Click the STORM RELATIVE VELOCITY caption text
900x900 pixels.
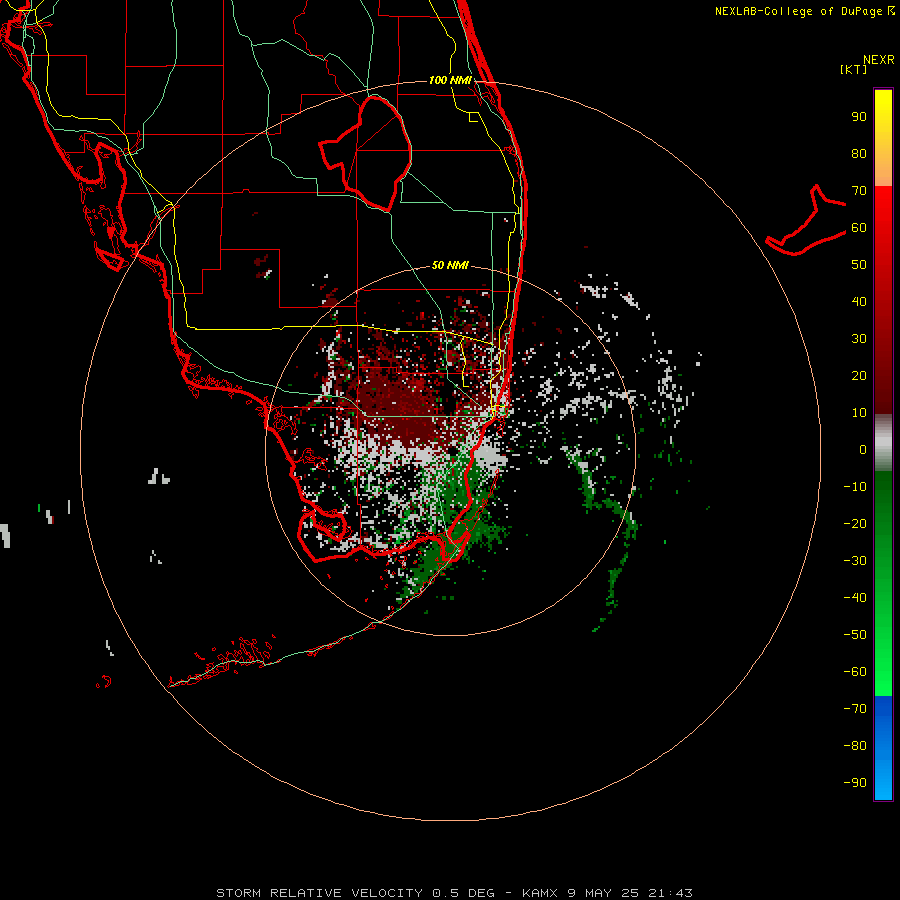[319, 893]
